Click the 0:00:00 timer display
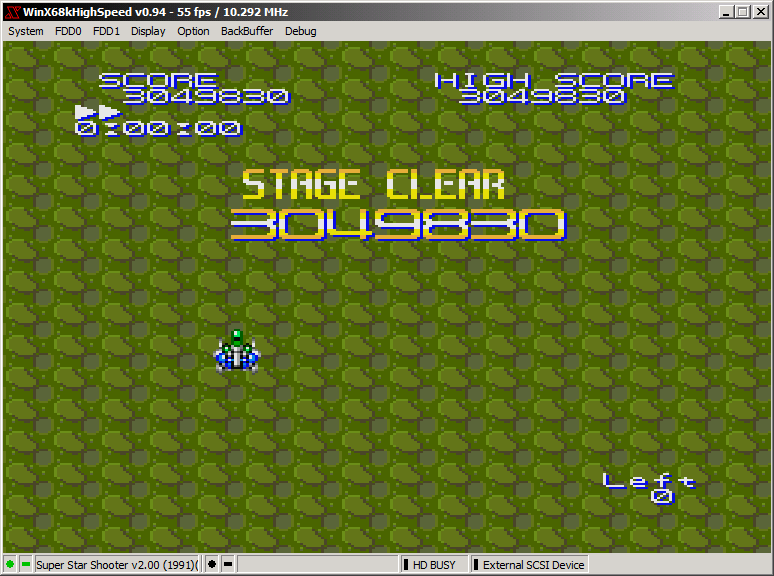The width and height of the screenshot is (774, 576). [x=158, y=128]
